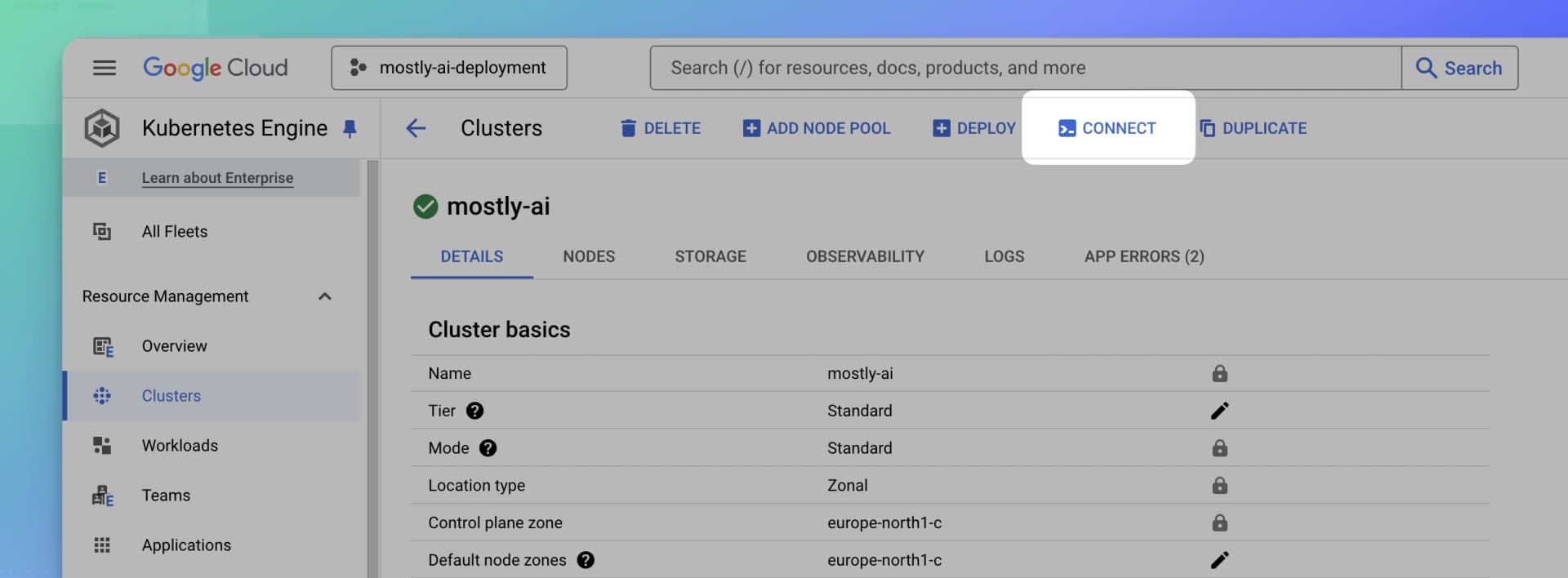Open Workloads in sidebar
The height and width of the screenshot is (578, 1568).
180,446
